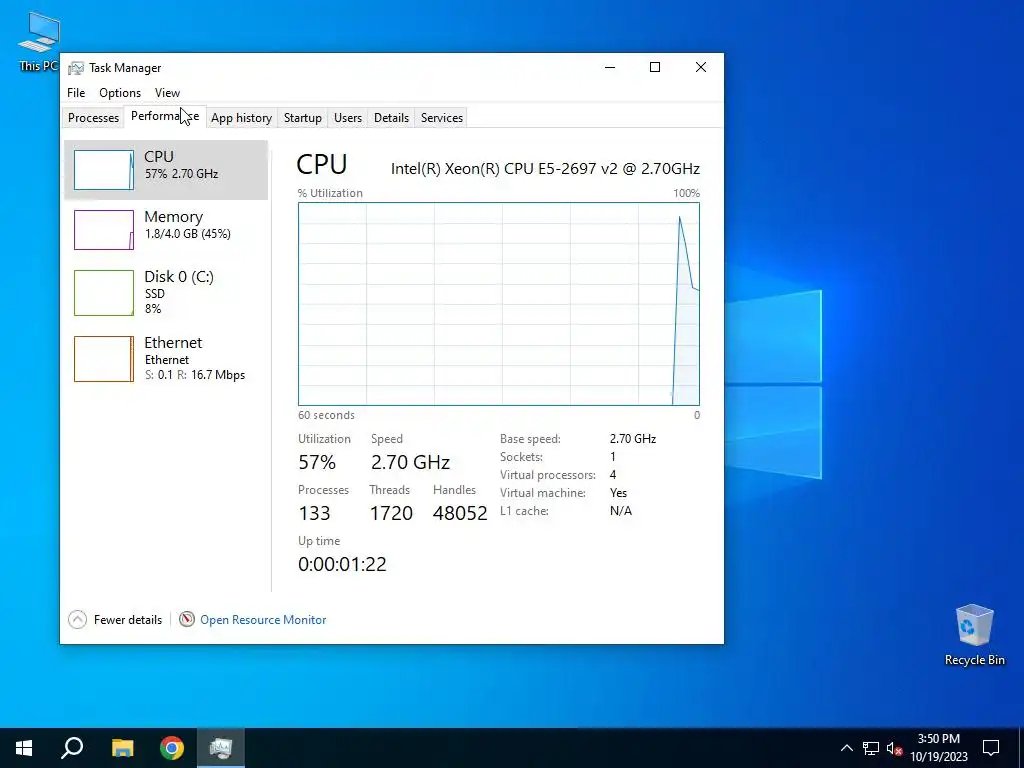Click the 2.70 GHz speed value
This screenshot has width=1024, height=768.
(x=410, y=462)
